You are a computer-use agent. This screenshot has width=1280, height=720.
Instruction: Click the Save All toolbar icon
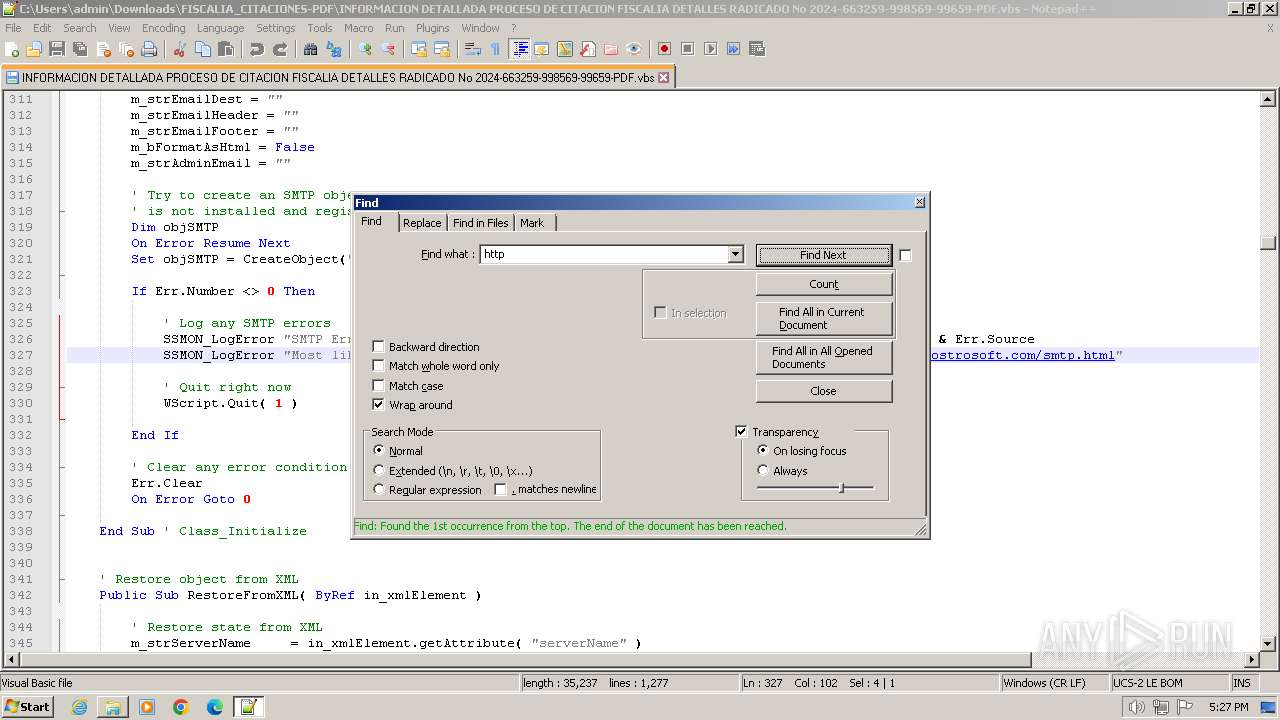[x=80, y=49]
